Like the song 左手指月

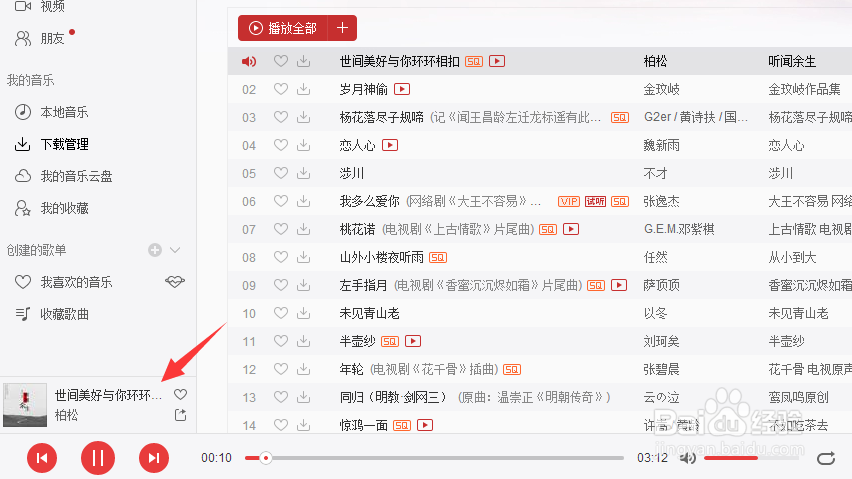[280, 285]
